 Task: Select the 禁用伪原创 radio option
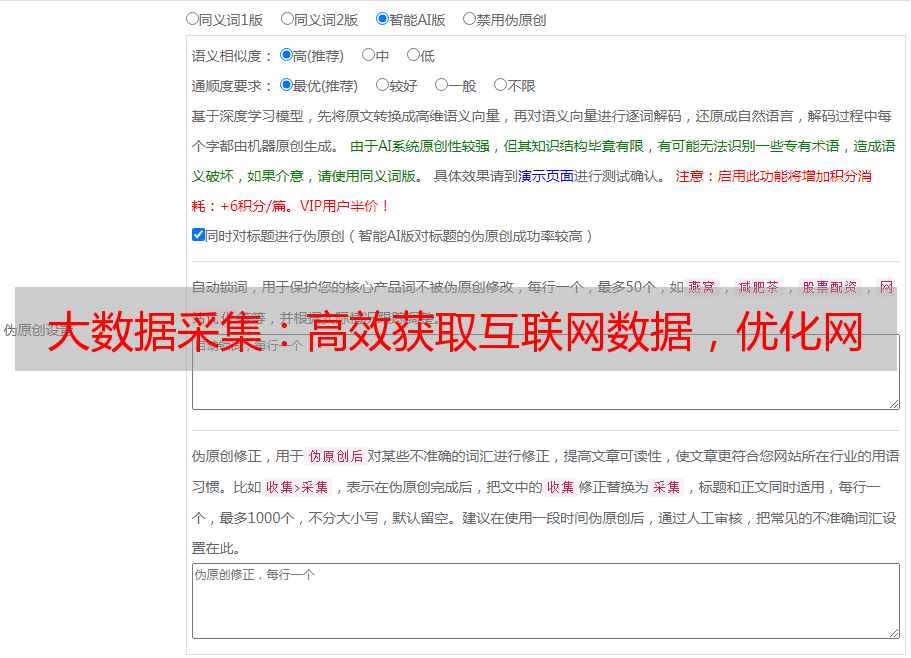(469, 19)
